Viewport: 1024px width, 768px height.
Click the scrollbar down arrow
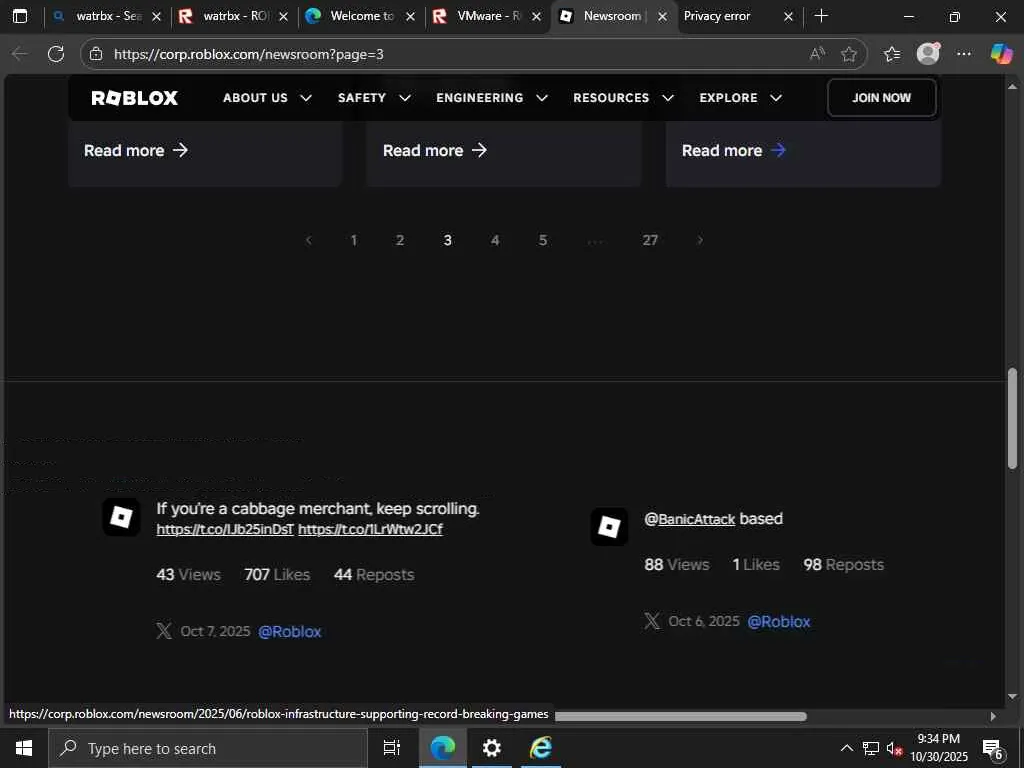click(x=1012, y=696)
